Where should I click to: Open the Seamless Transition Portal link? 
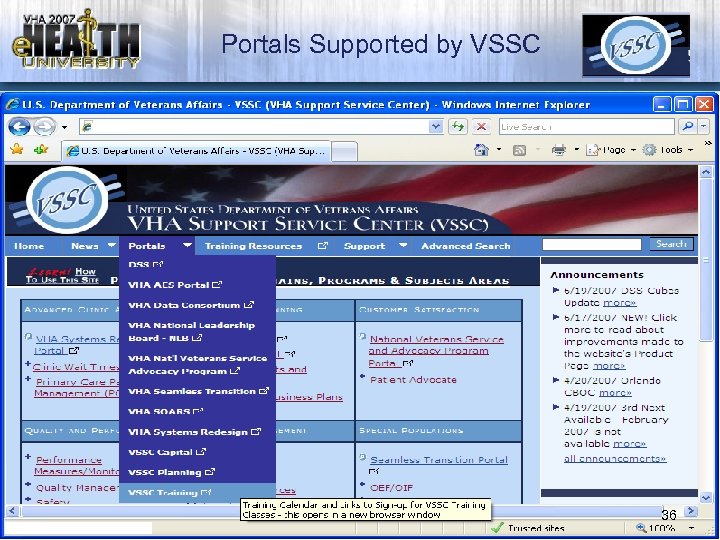pyautogui.click(x=439, y=460)
